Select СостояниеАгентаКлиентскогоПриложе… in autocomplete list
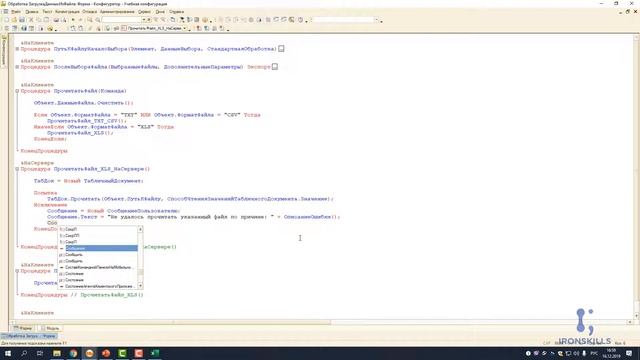 tap(98, 287)
